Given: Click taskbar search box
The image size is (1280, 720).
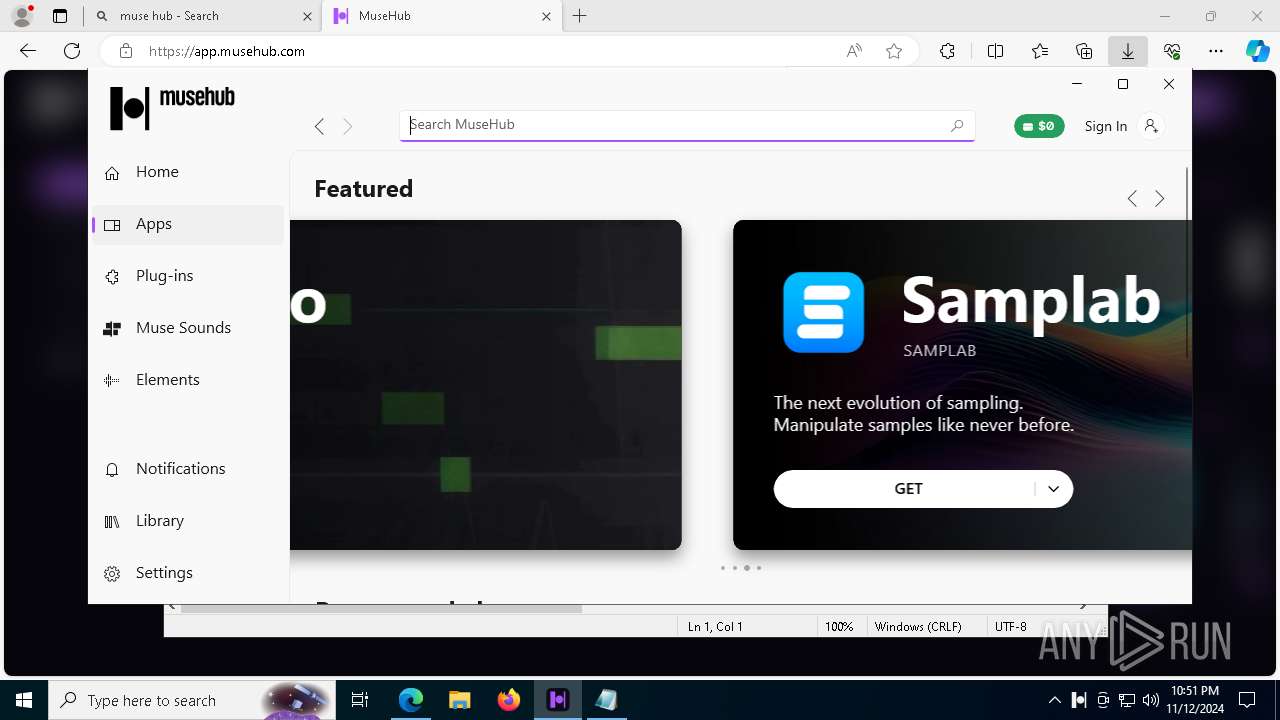Looking at the screenshot, I should [193, 700].
